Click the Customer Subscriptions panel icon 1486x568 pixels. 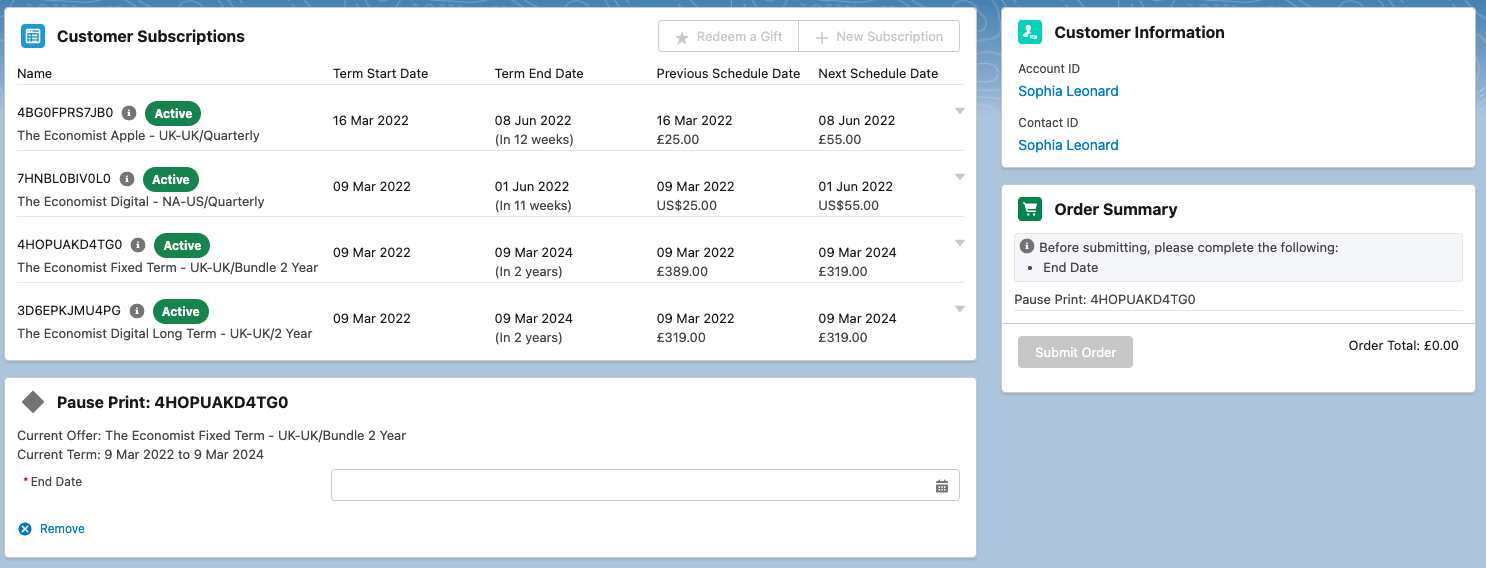tap(33, 36)
